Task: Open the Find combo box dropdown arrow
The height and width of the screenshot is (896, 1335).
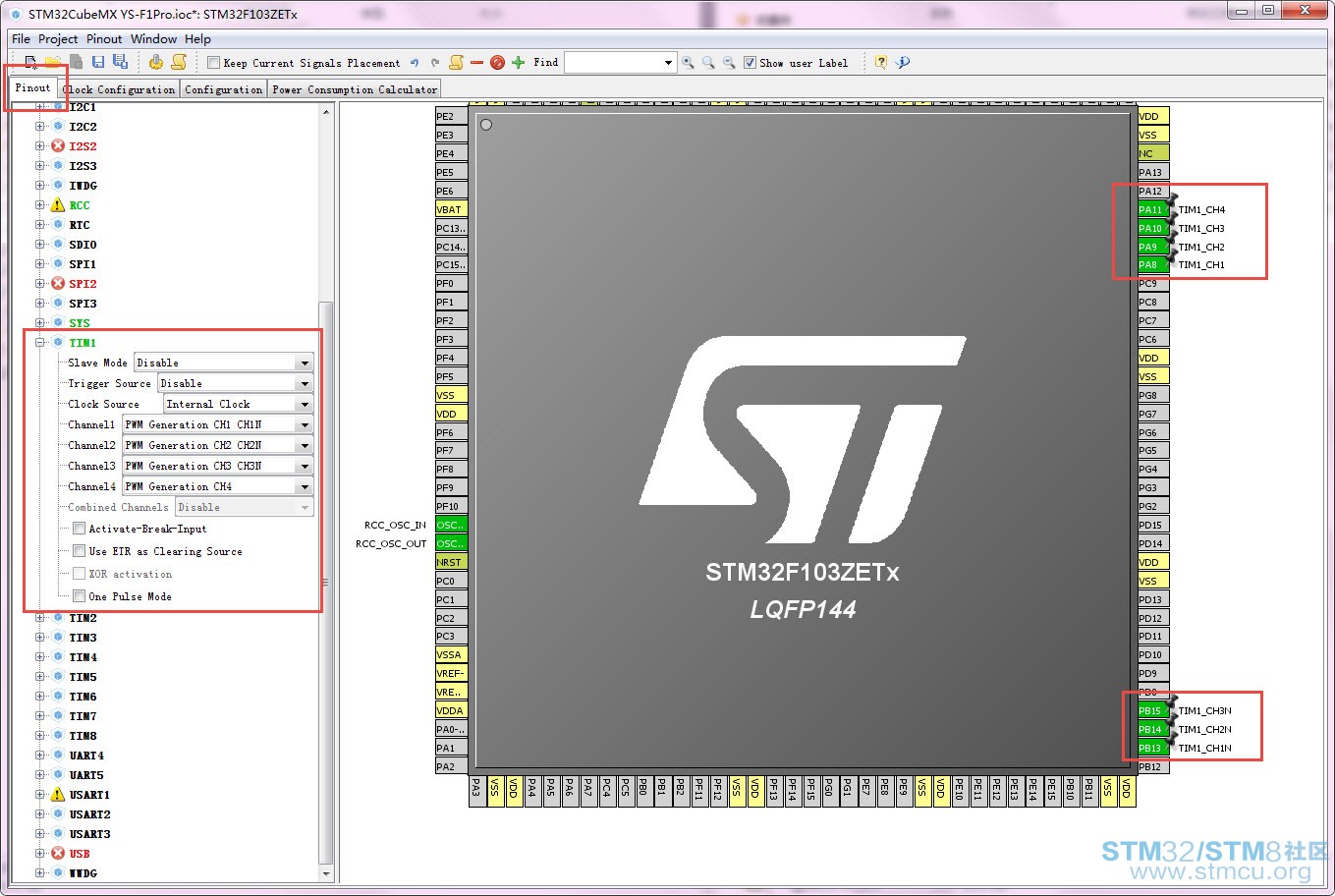Action: click(x=668, y=62)
